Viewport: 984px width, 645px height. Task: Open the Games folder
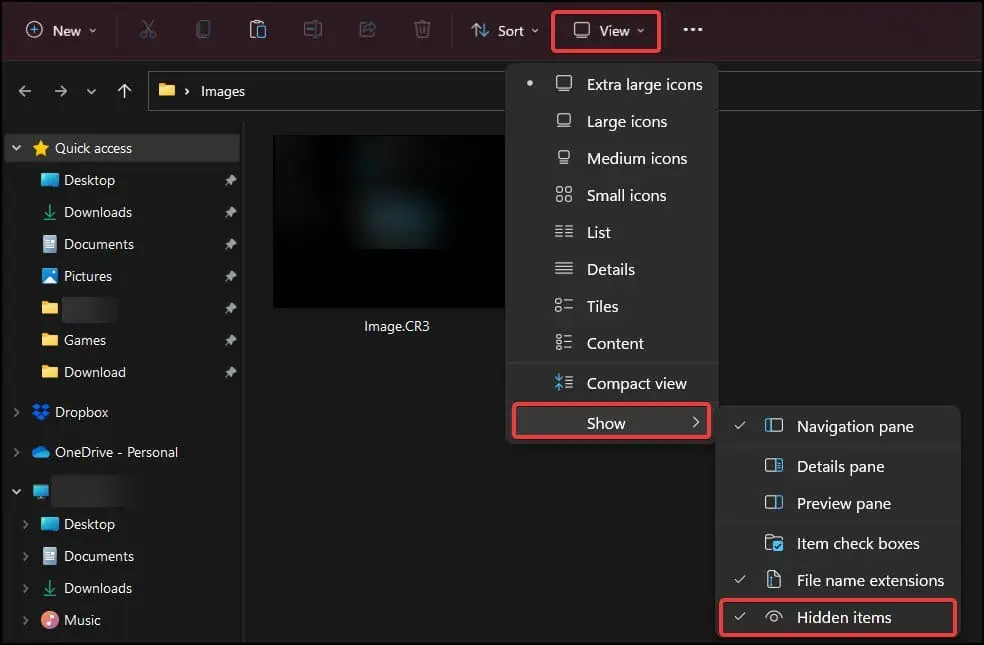coord(85,340)
